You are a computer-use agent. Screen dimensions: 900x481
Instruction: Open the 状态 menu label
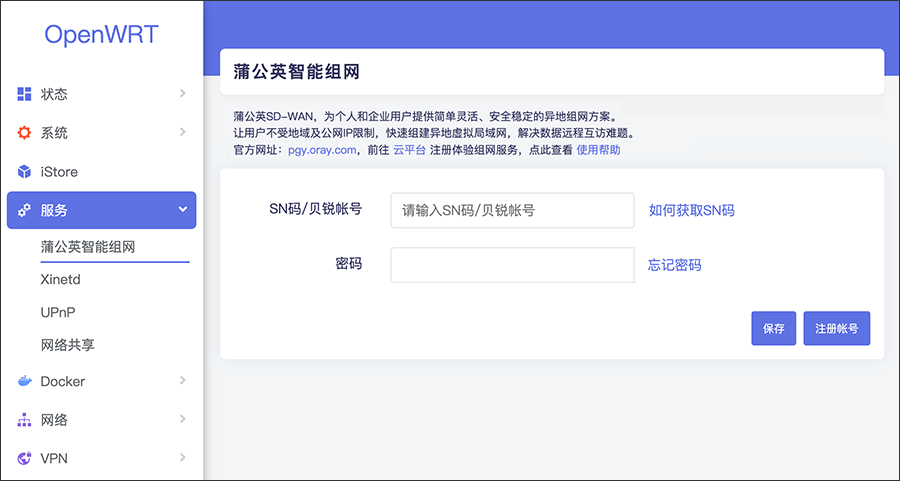point(54,94)
